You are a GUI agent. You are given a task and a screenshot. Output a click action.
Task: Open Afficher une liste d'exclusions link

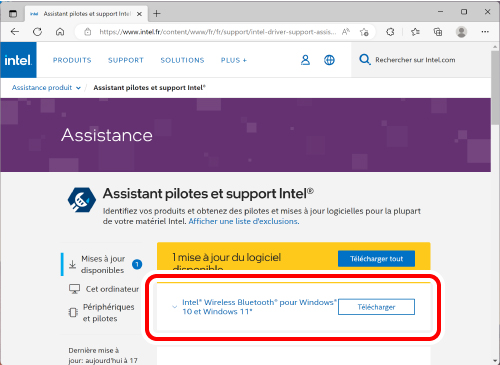(x=244, y=221)
